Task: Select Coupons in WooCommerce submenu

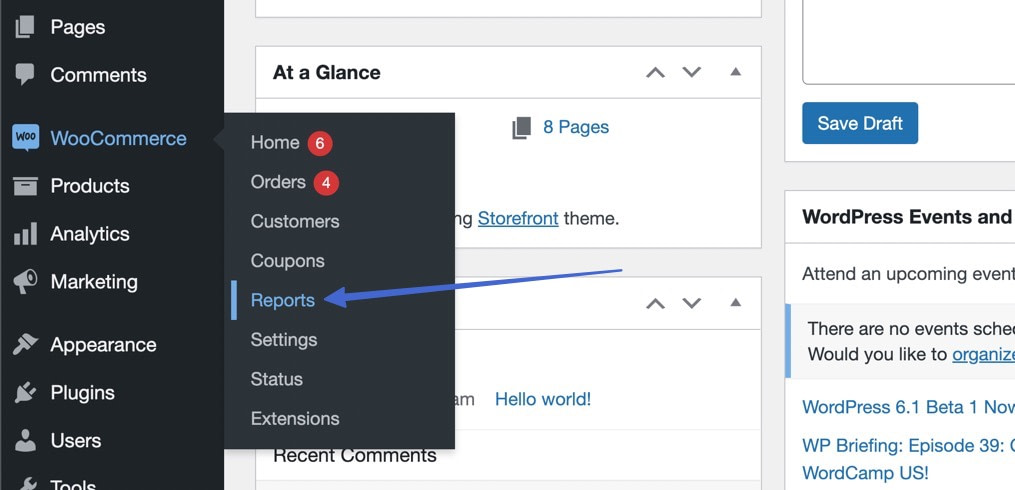Action: click(287, 261)
